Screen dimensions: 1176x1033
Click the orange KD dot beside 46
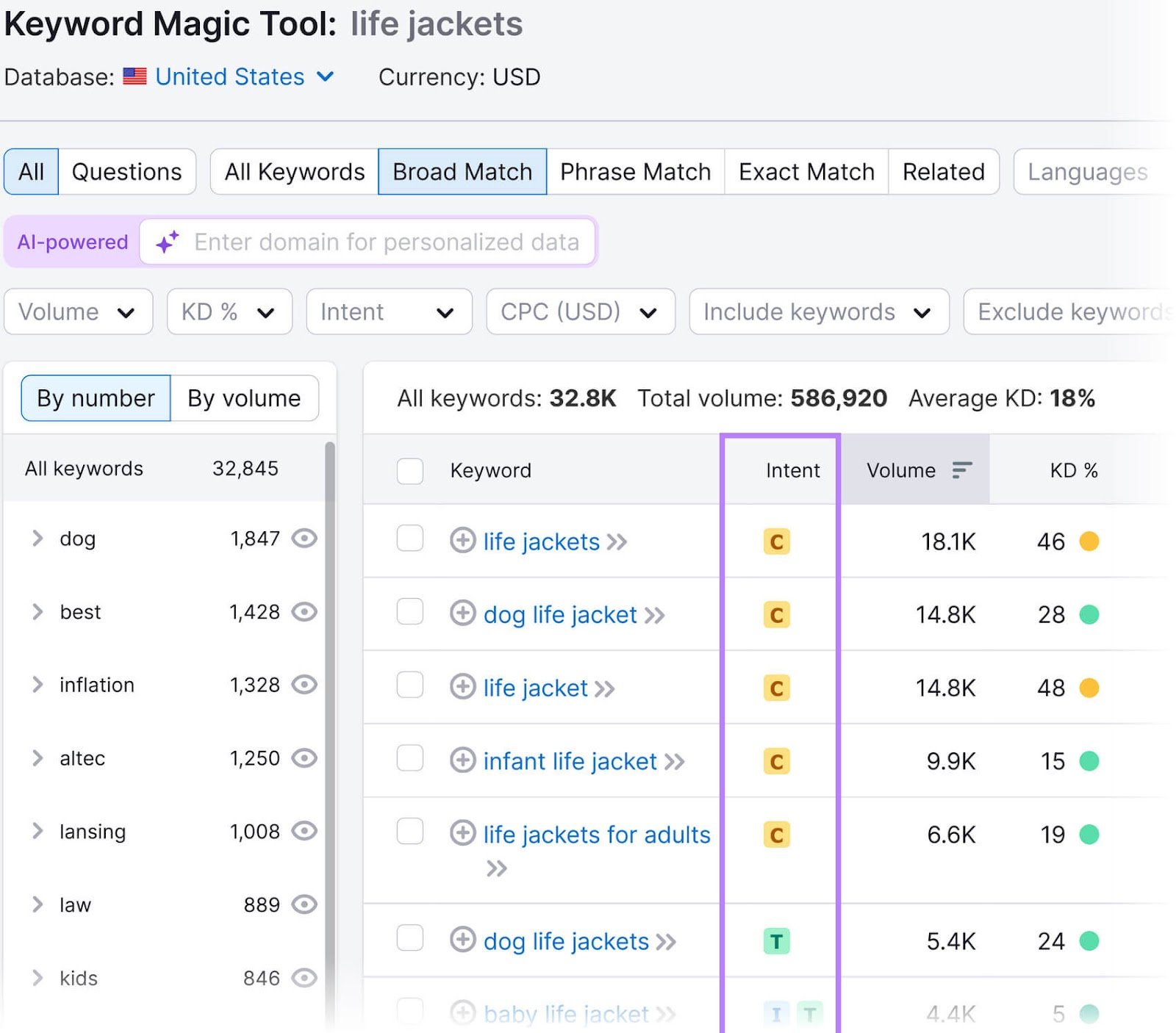coord(1091,541)
